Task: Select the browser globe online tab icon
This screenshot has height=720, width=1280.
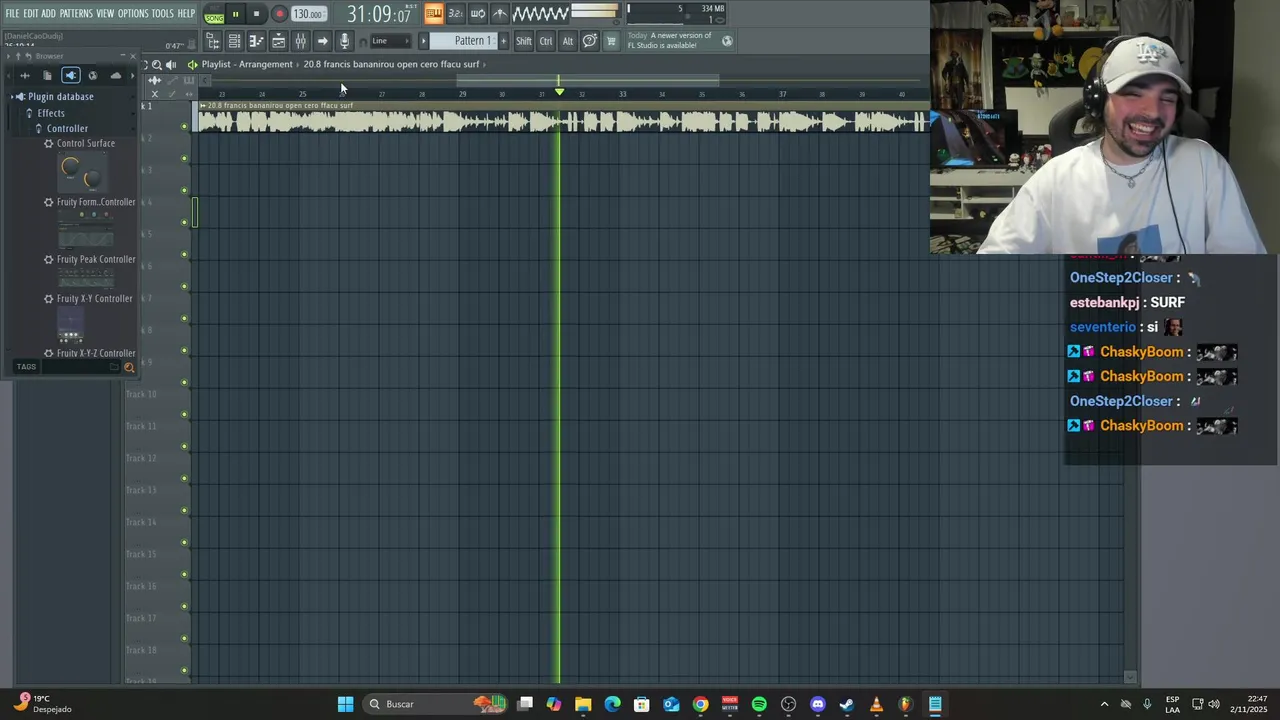Action: 92,76
